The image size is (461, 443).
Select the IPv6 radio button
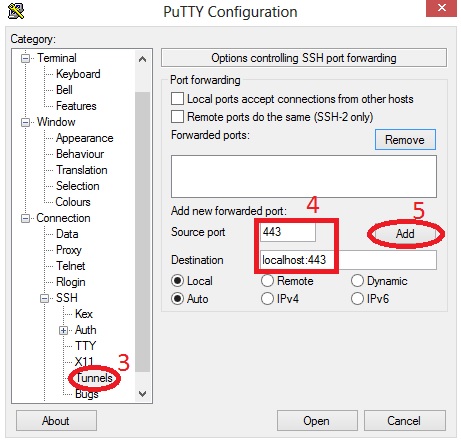pos(357,298)
